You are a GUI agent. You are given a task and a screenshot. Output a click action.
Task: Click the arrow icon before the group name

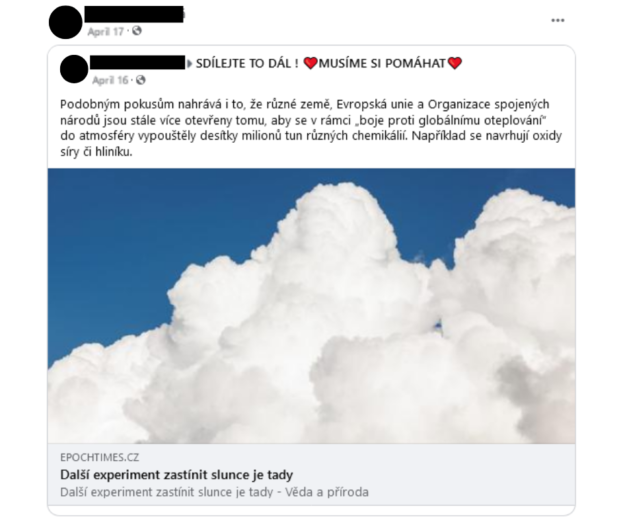189,63
